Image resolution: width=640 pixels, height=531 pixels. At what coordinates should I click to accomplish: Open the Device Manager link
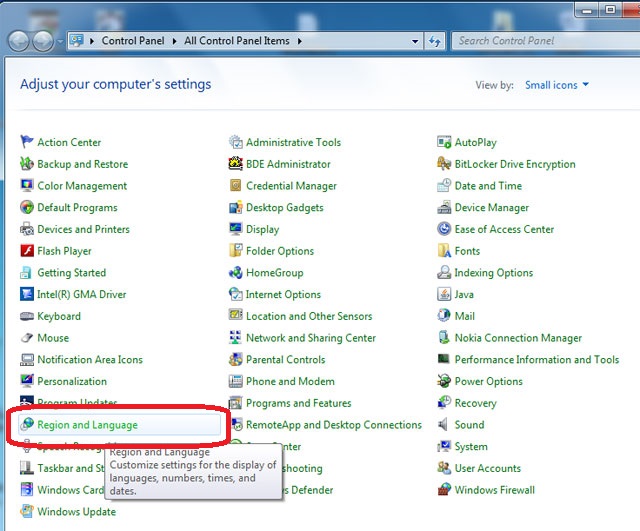491,207
